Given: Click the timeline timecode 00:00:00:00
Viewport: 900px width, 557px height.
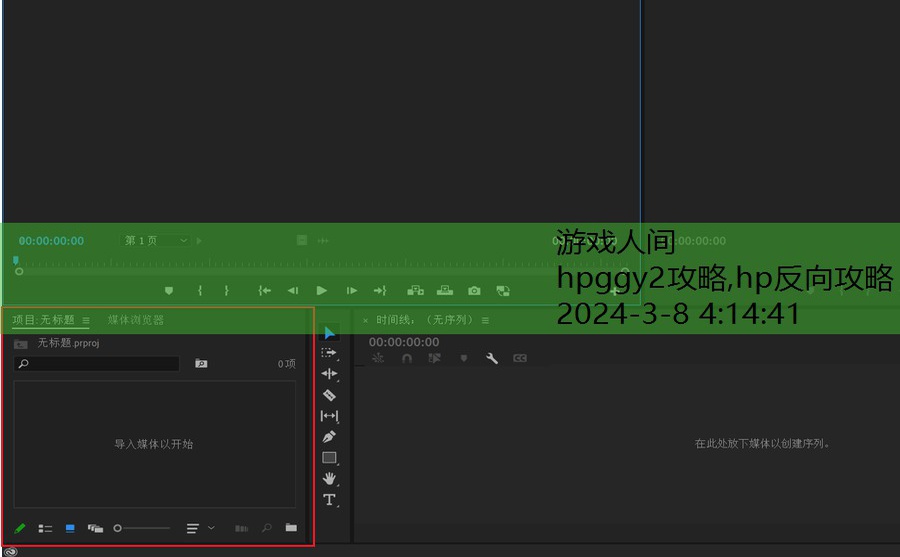Looking at the screenshot, I should [x=404, y=342].
